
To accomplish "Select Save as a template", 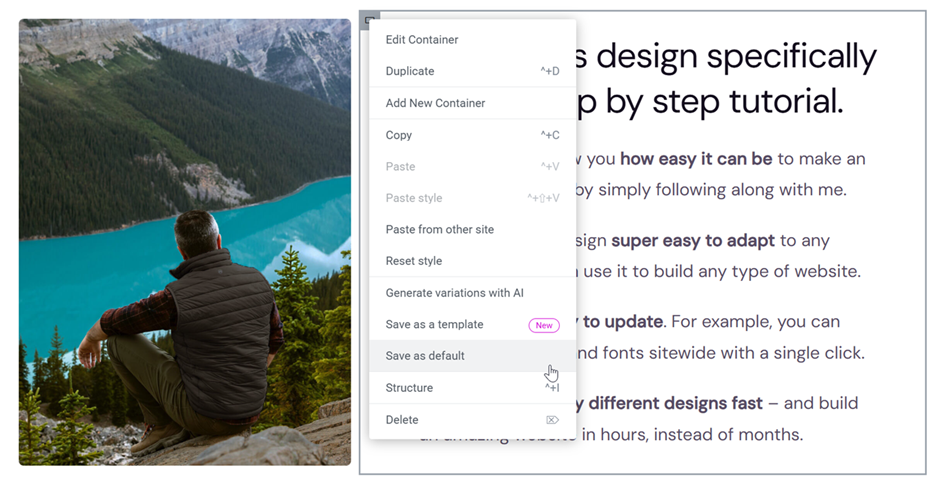I will tap(472, 324).
